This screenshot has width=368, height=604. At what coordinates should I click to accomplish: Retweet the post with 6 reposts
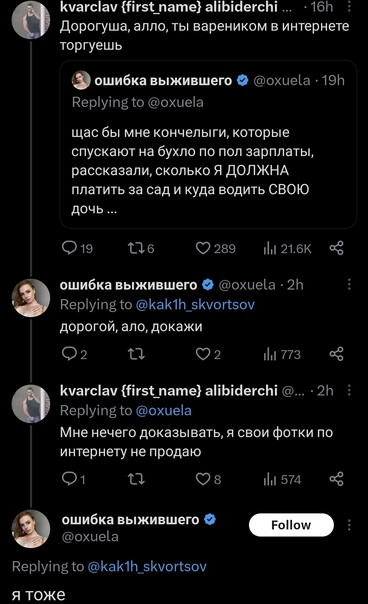coord(141,248)
